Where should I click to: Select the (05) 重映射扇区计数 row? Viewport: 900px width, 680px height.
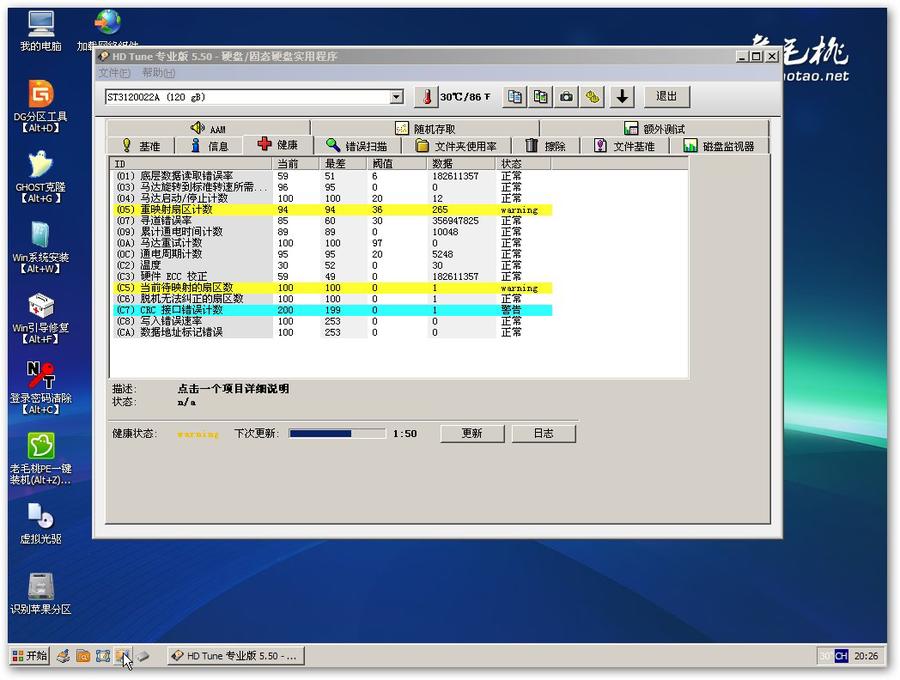point(332,210)
